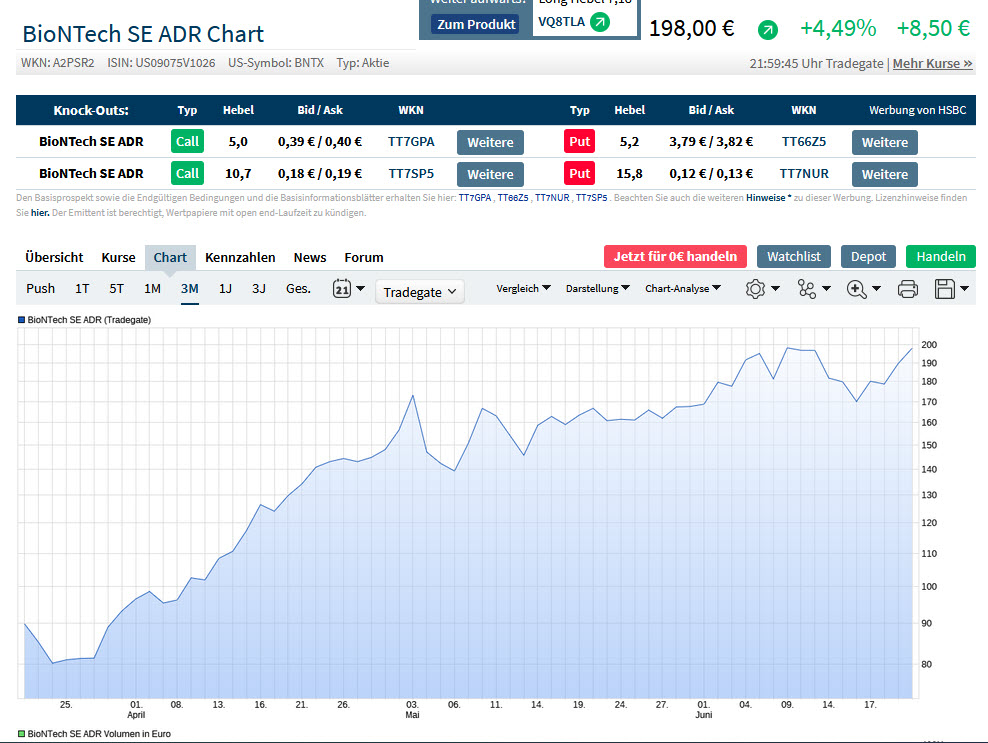Image resolution: width=988 pixels, height=743 pixels.
Task: Click the blue BioNTech legend color square
Action: [x=21, y=320]
